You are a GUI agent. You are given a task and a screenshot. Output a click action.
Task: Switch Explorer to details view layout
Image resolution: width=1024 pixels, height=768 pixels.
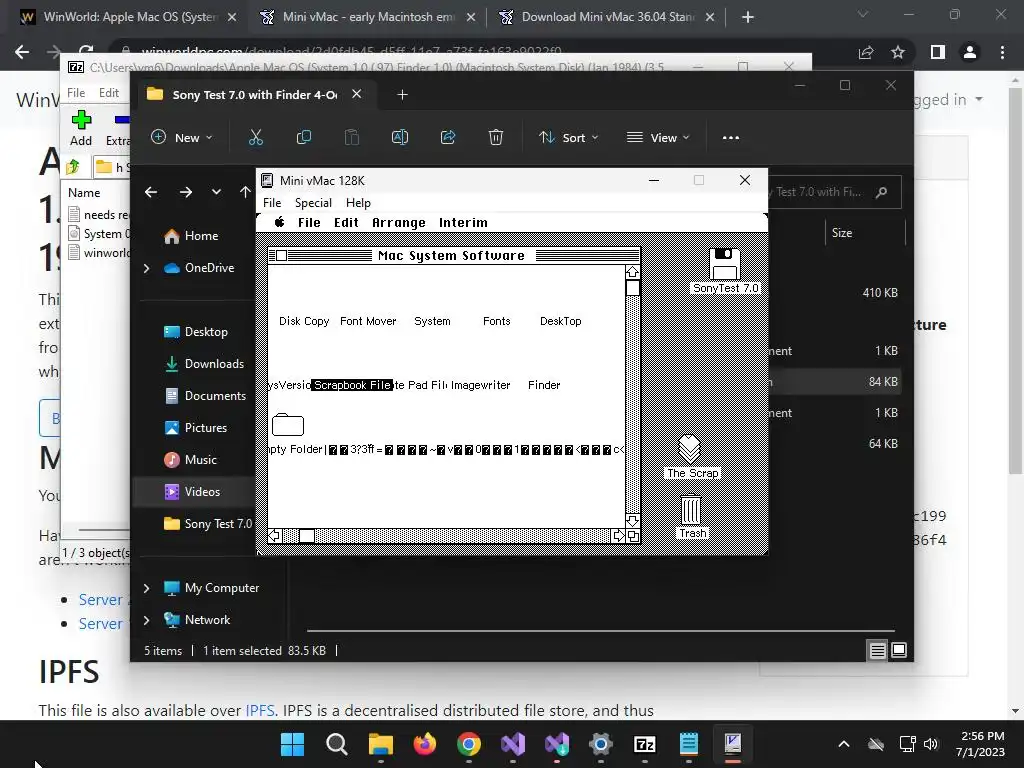point(878,650)
